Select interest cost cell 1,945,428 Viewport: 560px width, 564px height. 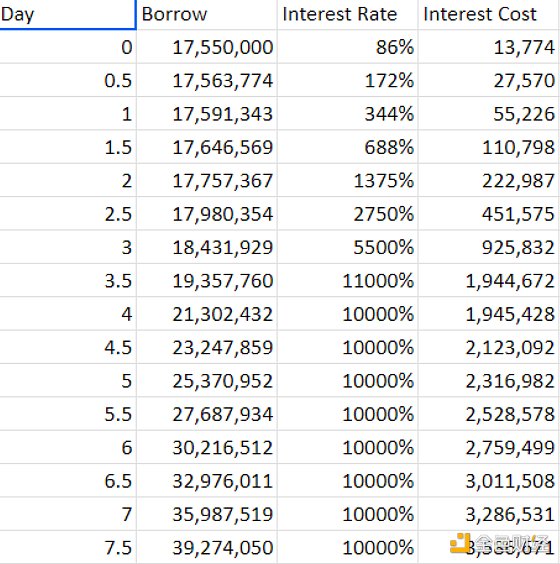pyautogui.click(x=488, y=314)
